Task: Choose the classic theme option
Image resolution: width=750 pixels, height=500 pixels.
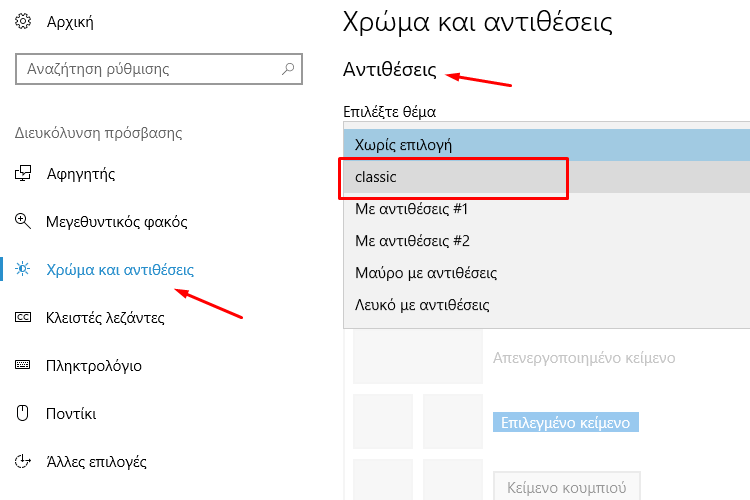Action: click(x=547, y=177)
